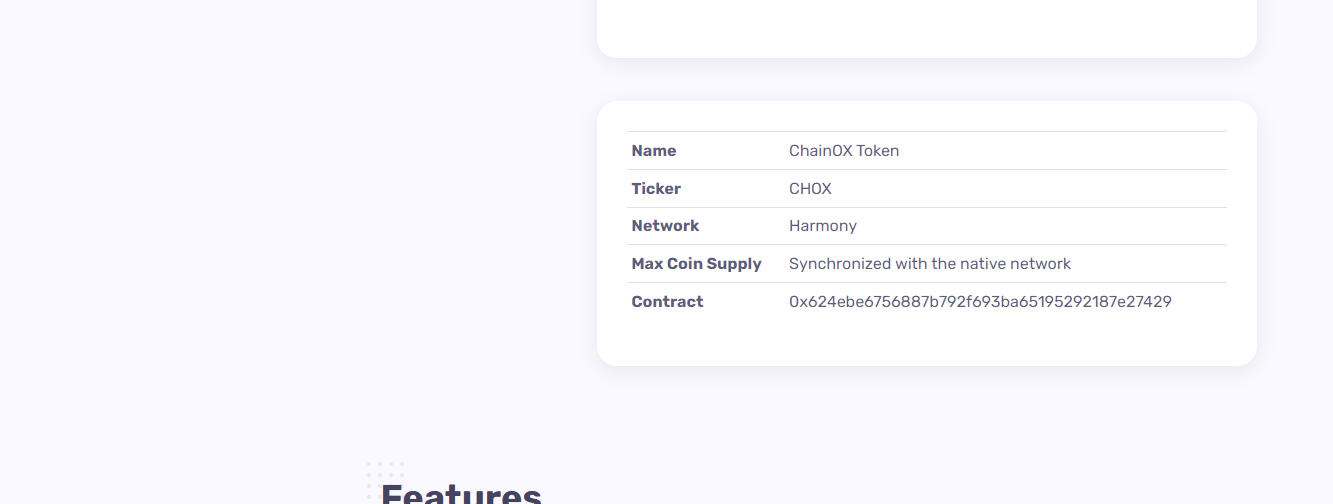Select the contract address 0x624ebe...27429
Screen dimensions: 1333x504
point(980,301)
